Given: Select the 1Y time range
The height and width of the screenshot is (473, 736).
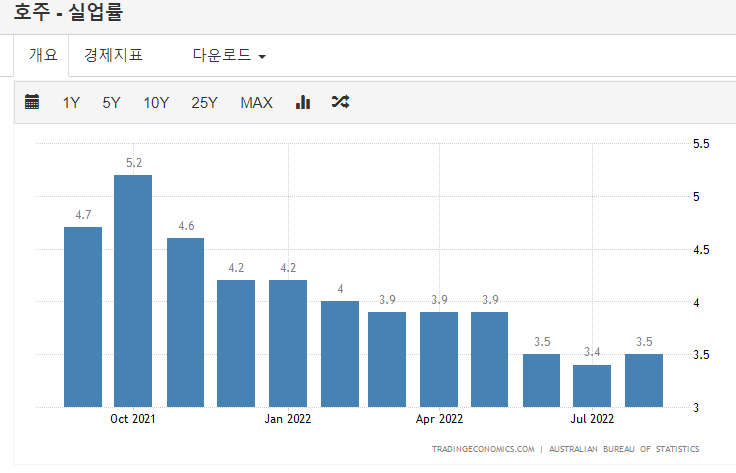Looking at the screenshot, I should coord(71,103).
